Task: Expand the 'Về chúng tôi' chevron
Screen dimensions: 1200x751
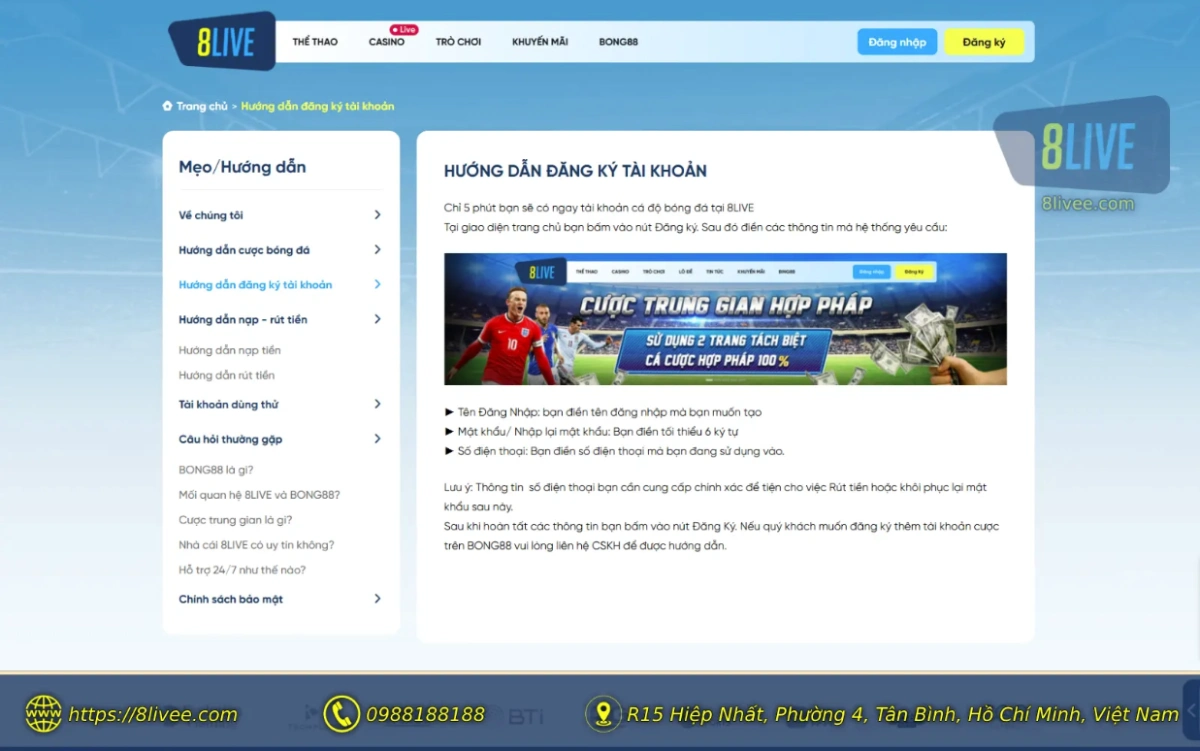Action: click(x=377, y=215)
